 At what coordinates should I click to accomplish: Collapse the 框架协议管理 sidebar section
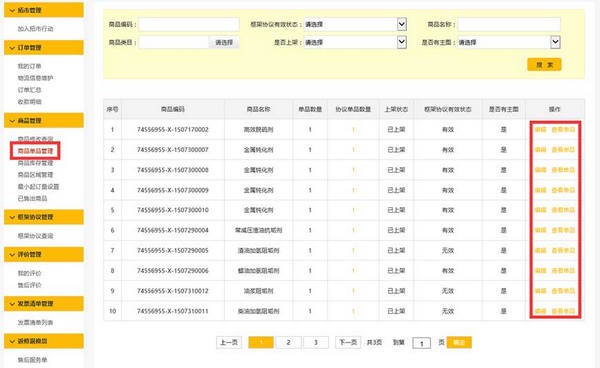click(x=44, y=217)
